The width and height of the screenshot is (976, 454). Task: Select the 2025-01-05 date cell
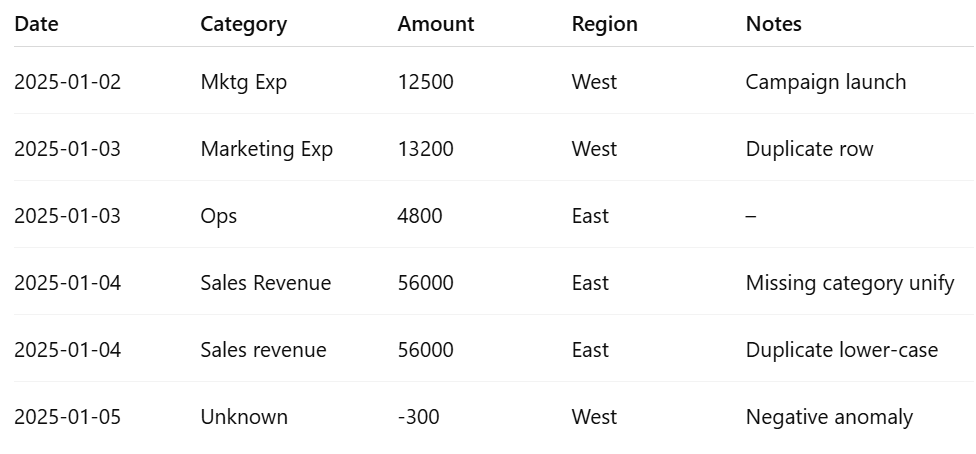(67, 417)
